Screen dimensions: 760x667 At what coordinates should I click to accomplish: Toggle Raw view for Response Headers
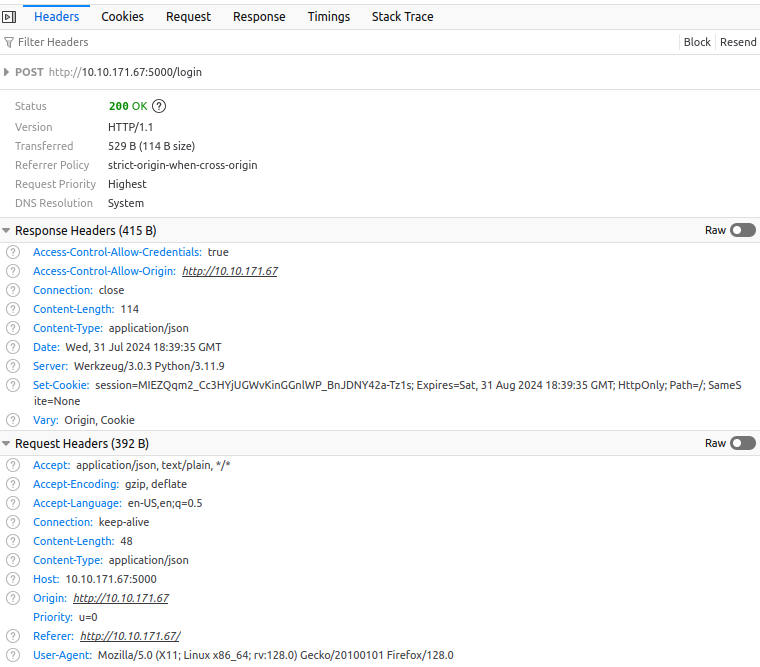(x=742, y=230)
